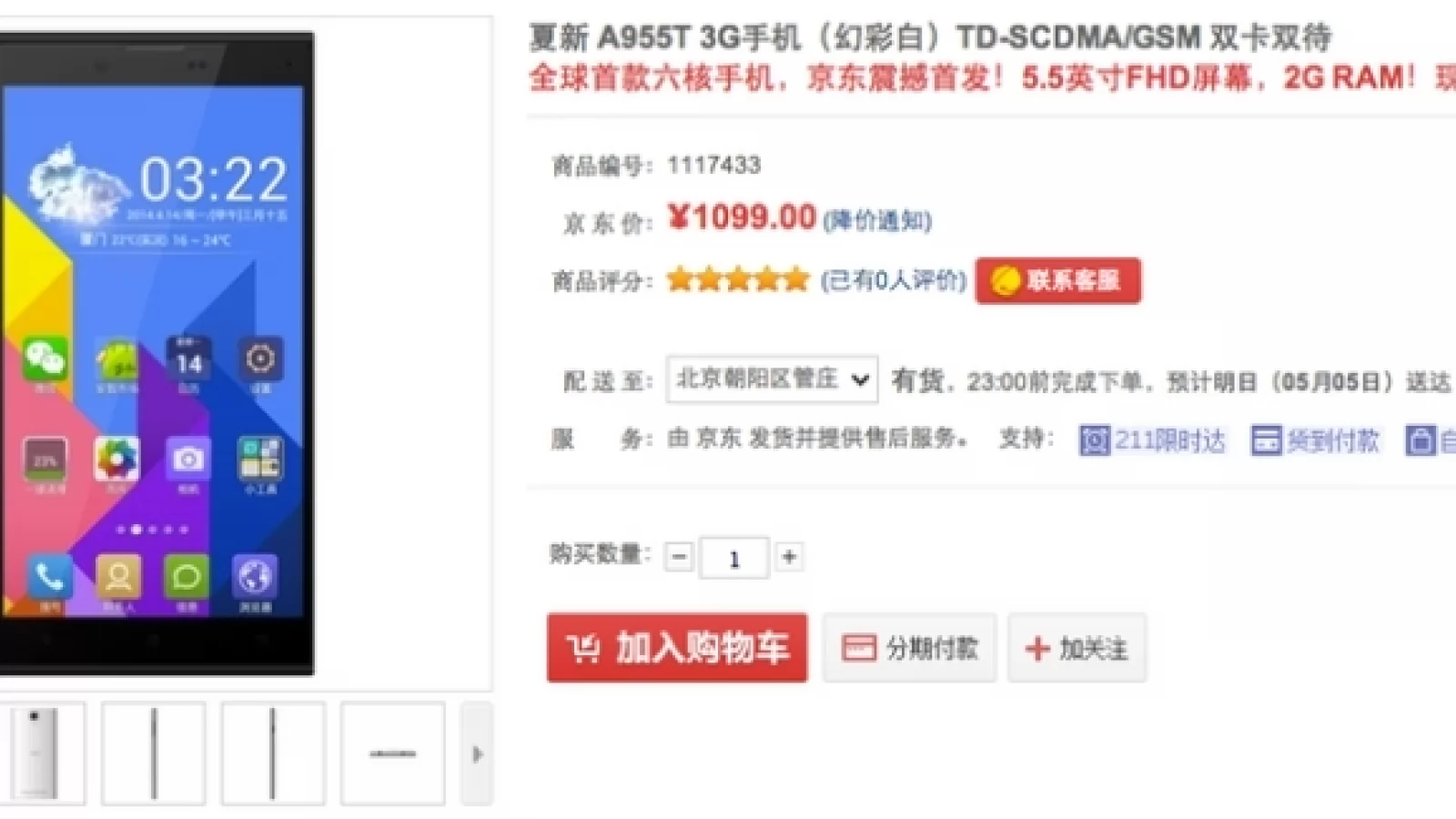The height and width of the screenshot is (819, 1456).
Task: Click the 货到付款 cash-on-delivery card icon
Action: 1267,440
